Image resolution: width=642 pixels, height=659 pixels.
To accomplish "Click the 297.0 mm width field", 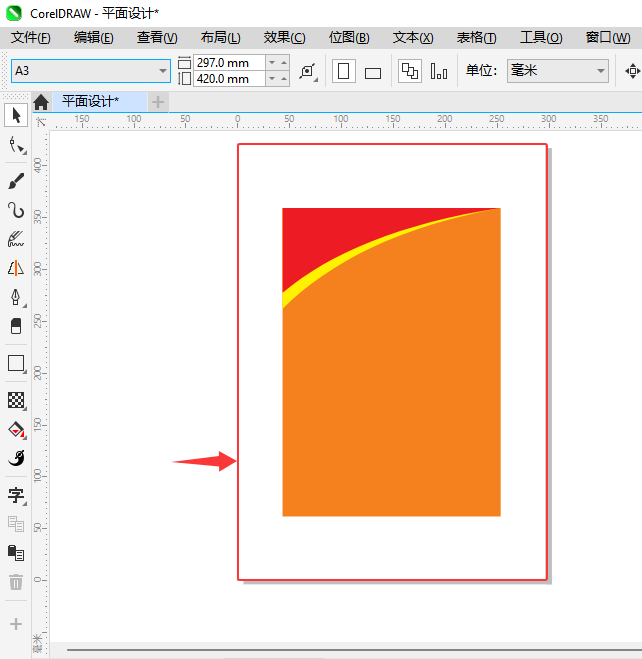I will pos(229,63).
